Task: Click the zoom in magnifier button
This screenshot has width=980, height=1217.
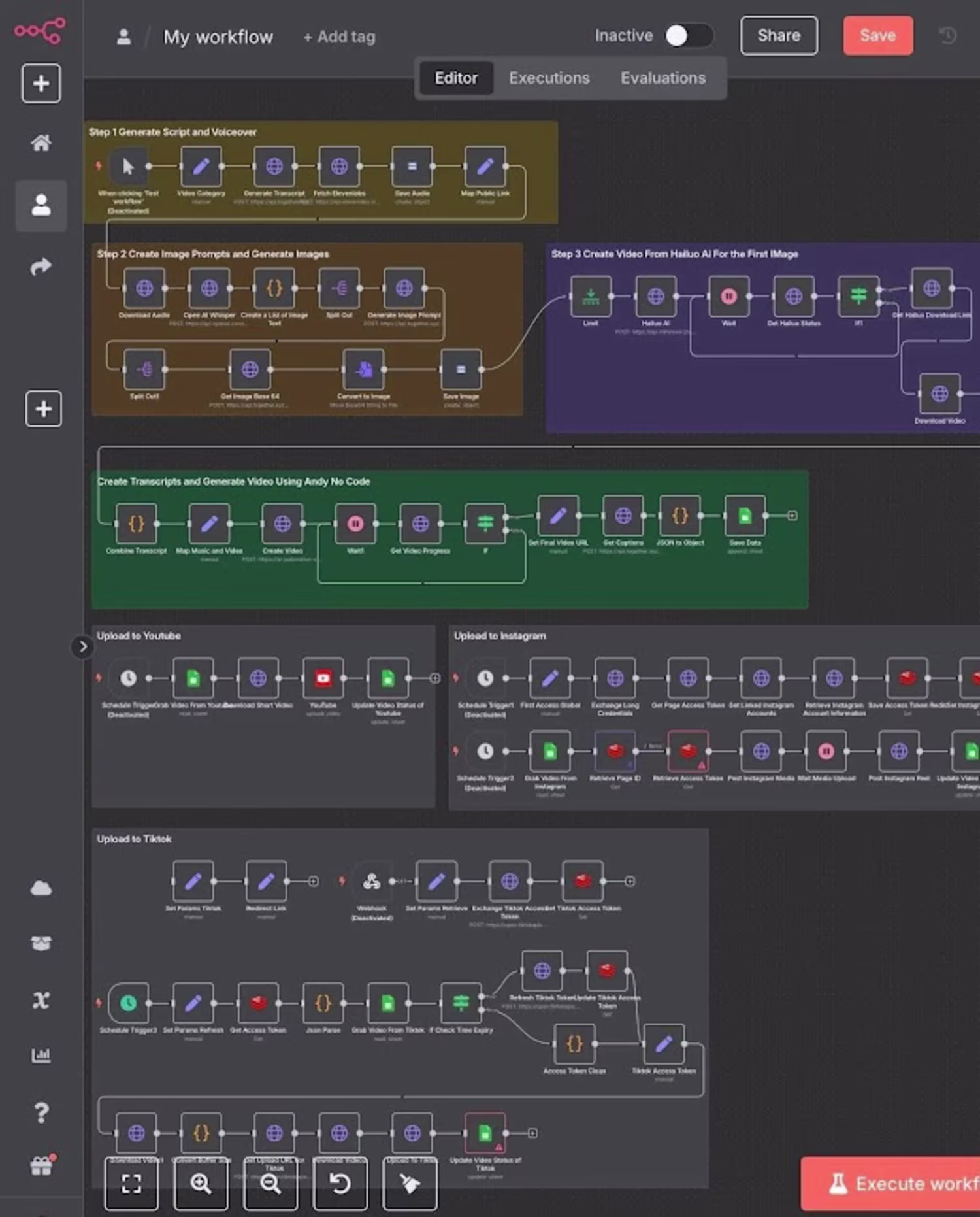Action: click(x=201, y=1183)
